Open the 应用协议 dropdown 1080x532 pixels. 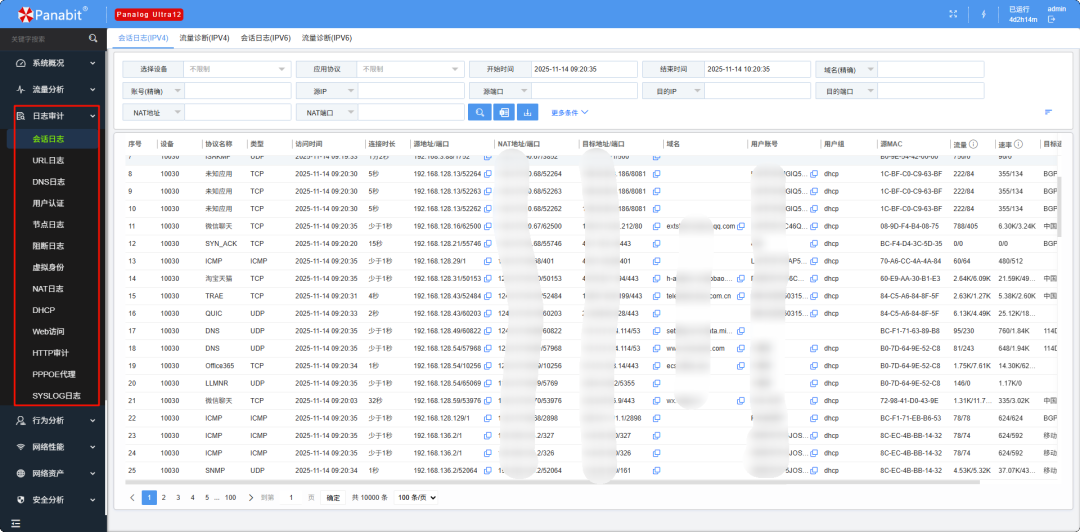coord(410,69)
